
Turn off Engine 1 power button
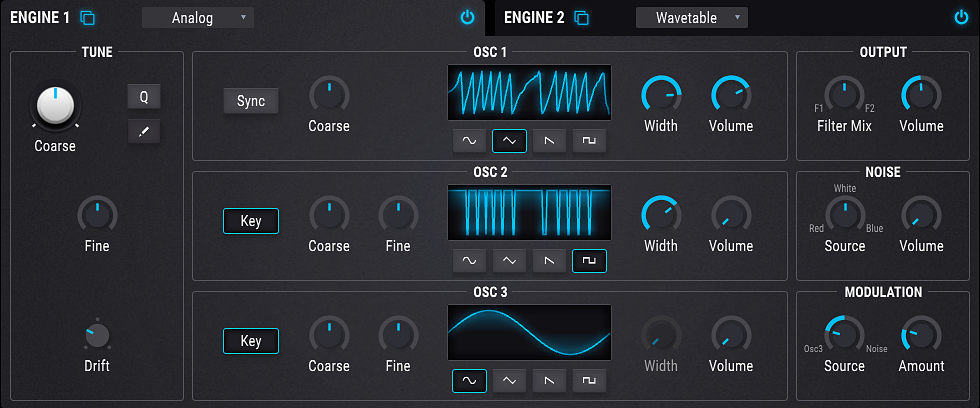468,17
